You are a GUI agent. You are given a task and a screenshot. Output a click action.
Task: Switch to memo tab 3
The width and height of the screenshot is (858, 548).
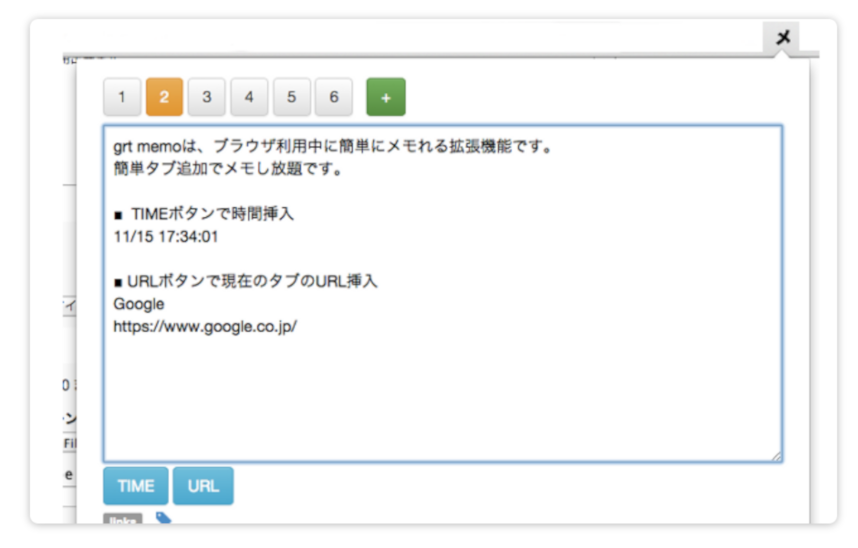(x=206, y=97)
